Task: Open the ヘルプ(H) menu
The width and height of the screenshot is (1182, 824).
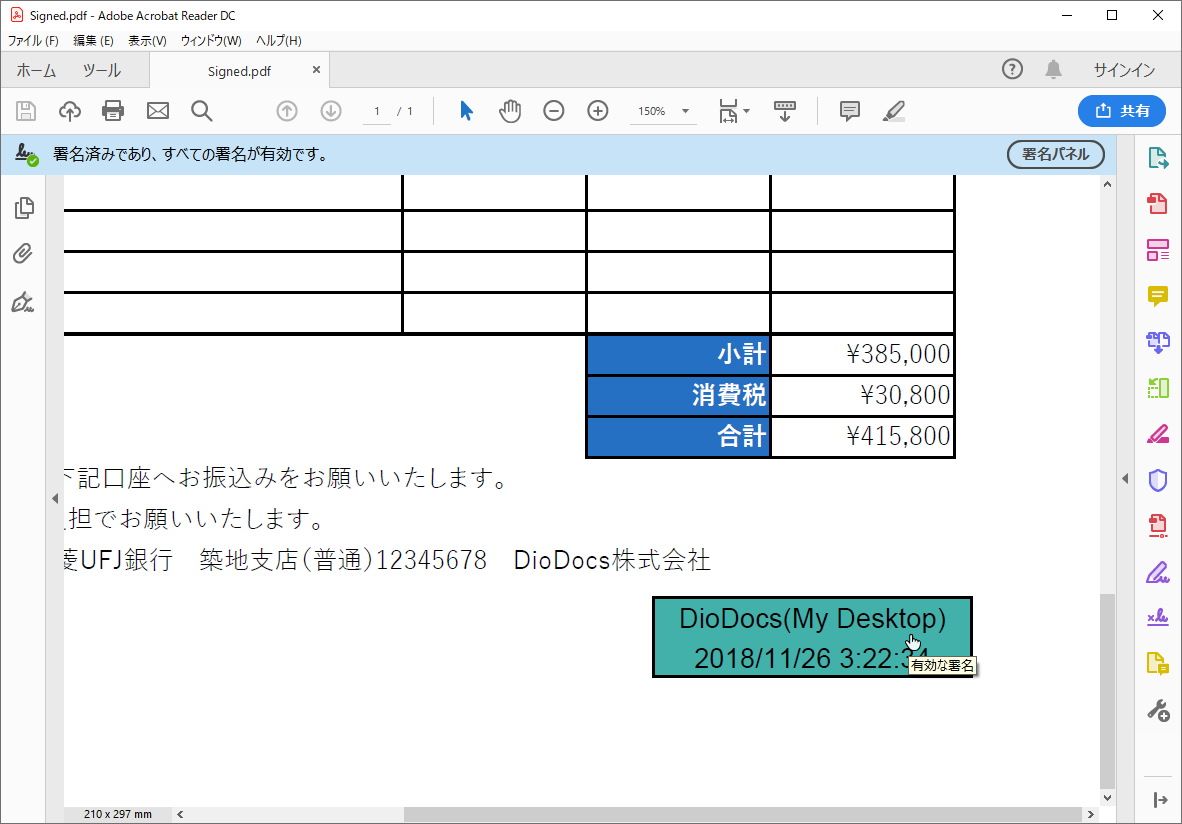Action: coord(279,41)
